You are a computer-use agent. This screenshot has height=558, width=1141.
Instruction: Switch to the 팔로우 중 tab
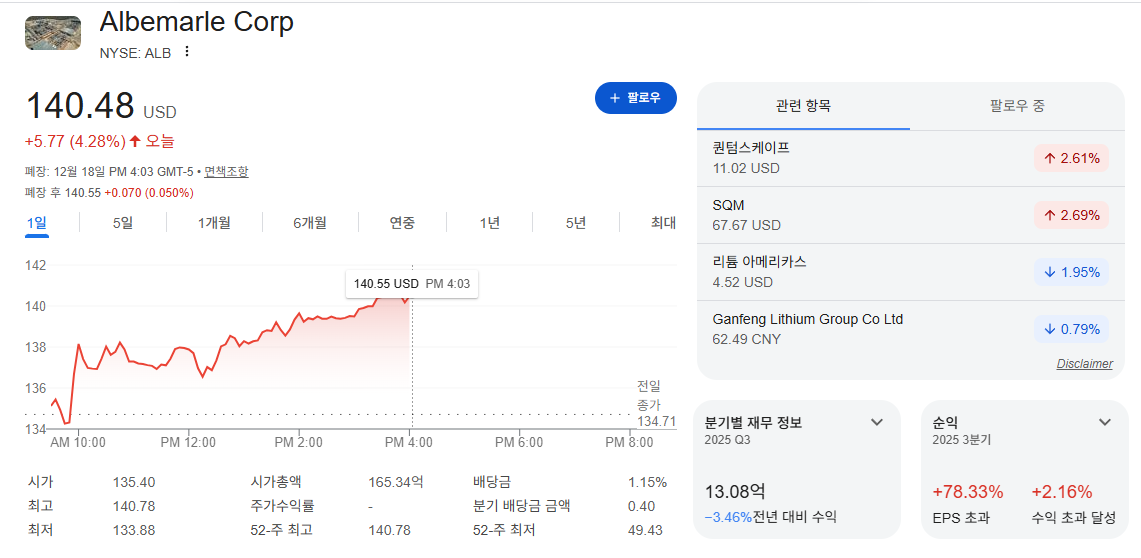[x=1017, y=106]
